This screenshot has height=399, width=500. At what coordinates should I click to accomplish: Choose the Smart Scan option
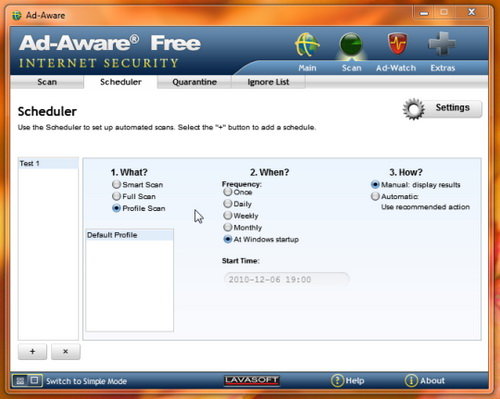pos(116,184)
